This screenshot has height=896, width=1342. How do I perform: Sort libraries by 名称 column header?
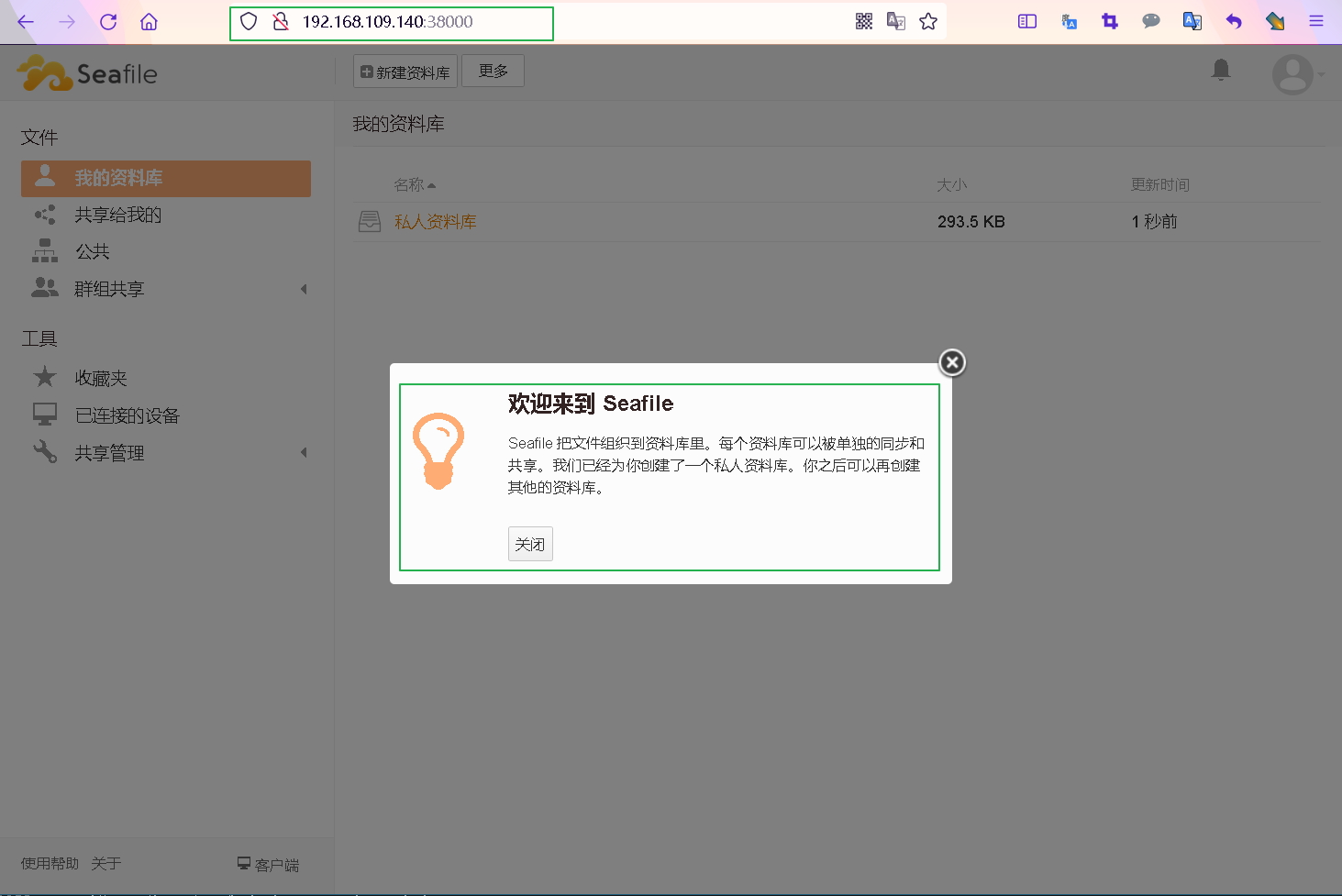click(x=415, y=185)
